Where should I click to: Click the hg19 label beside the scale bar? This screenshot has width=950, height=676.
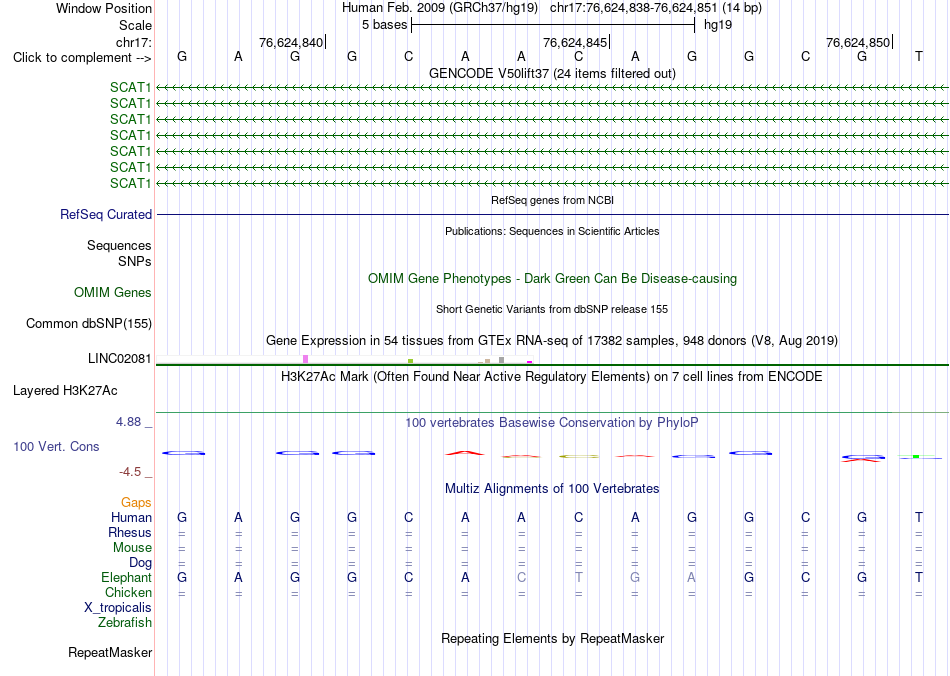[x=718, y=25]
